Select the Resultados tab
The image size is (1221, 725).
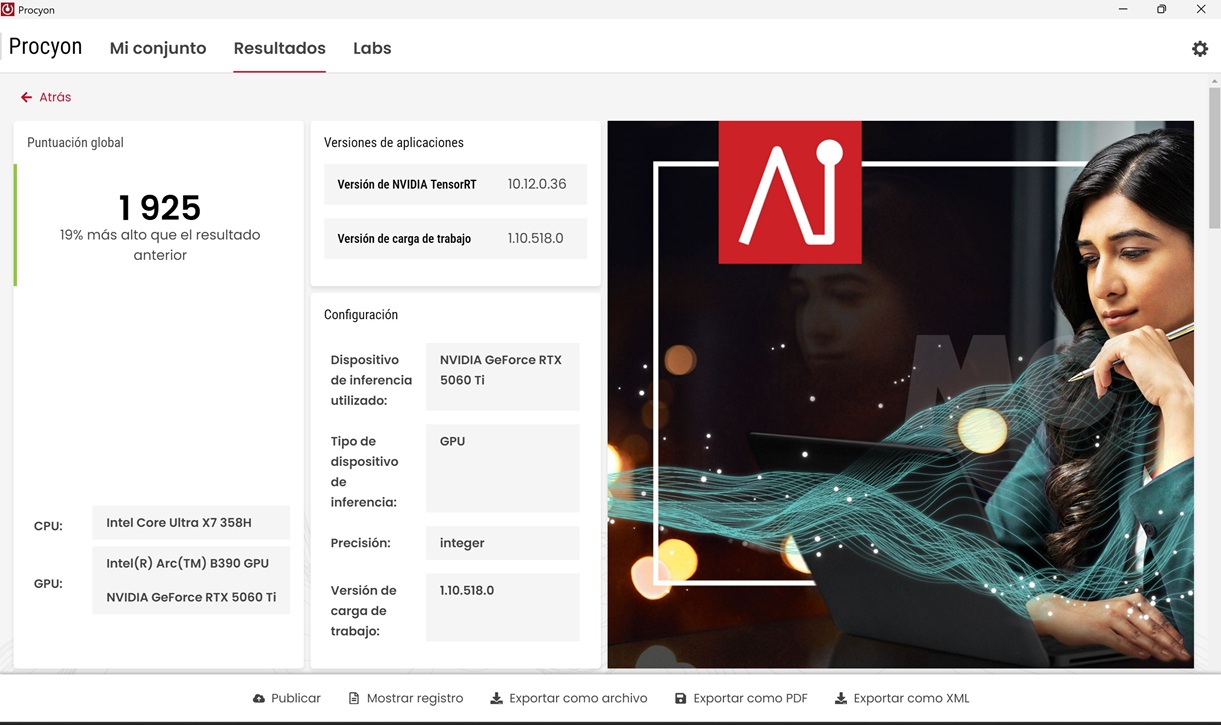(279, 48)
